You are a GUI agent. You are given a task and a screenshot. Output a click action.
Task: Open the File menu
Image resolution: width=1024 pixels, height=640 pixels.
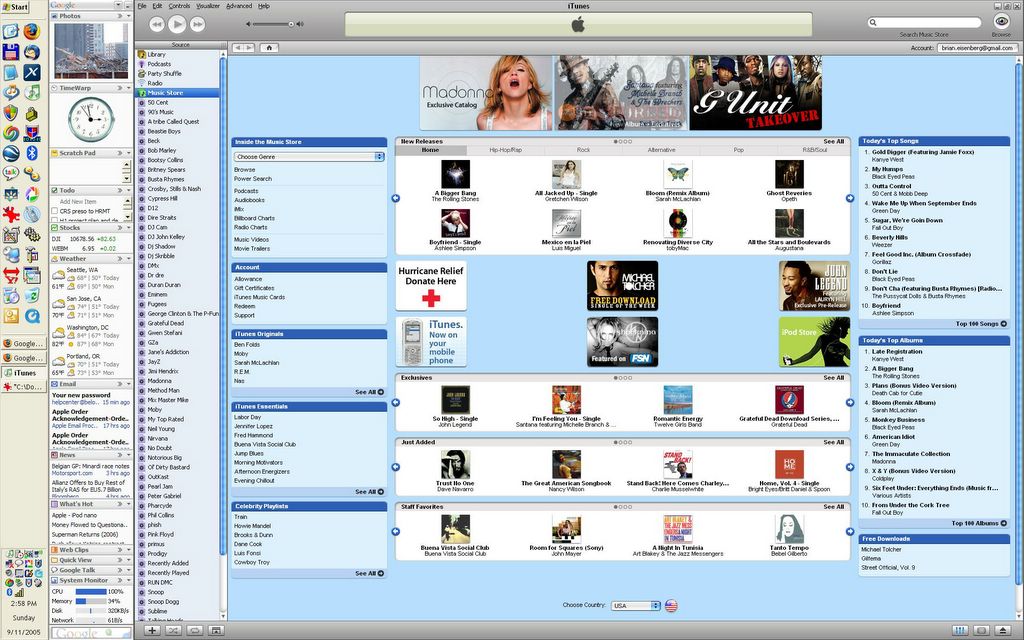[142, 6]
